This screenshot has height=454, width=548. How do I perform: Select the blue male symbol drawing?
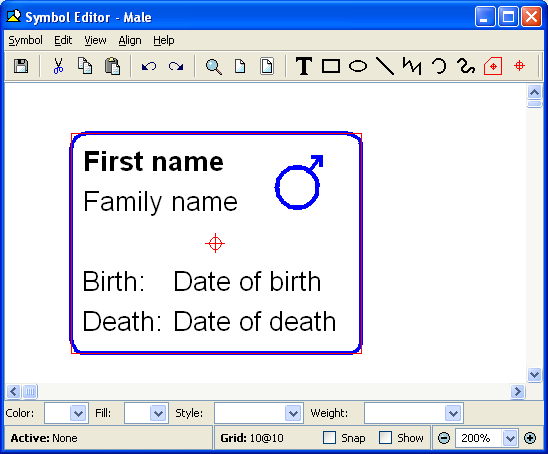pyautogui.click(x=299, y=182)
